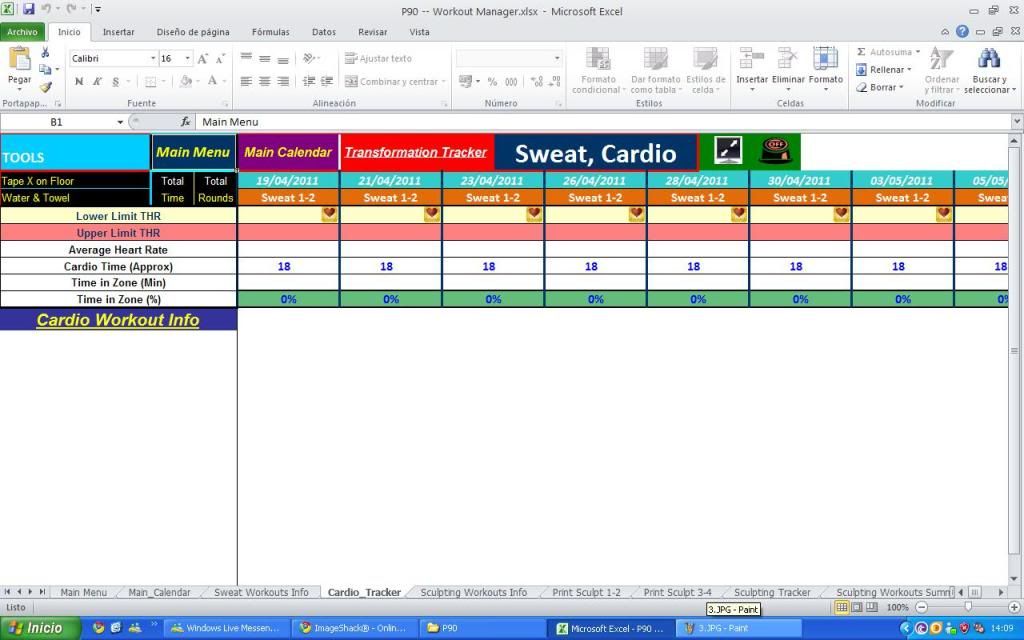Open Buscar y seleccionar binoculars
This screenshot has height=640, width=1024.
click(989, 71)
